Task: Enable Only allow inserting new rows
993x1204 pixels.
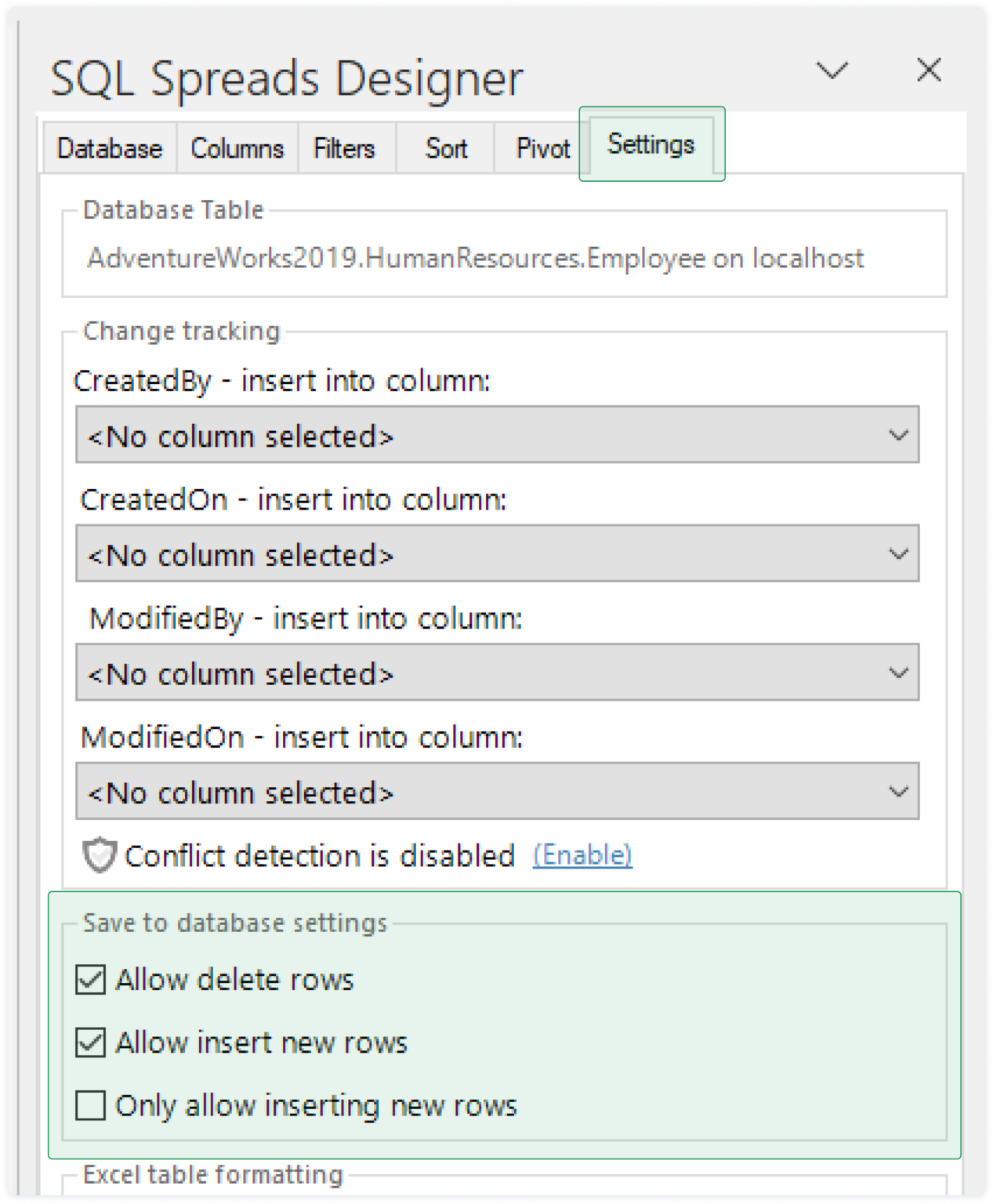Action: [x=91, y=1105]
